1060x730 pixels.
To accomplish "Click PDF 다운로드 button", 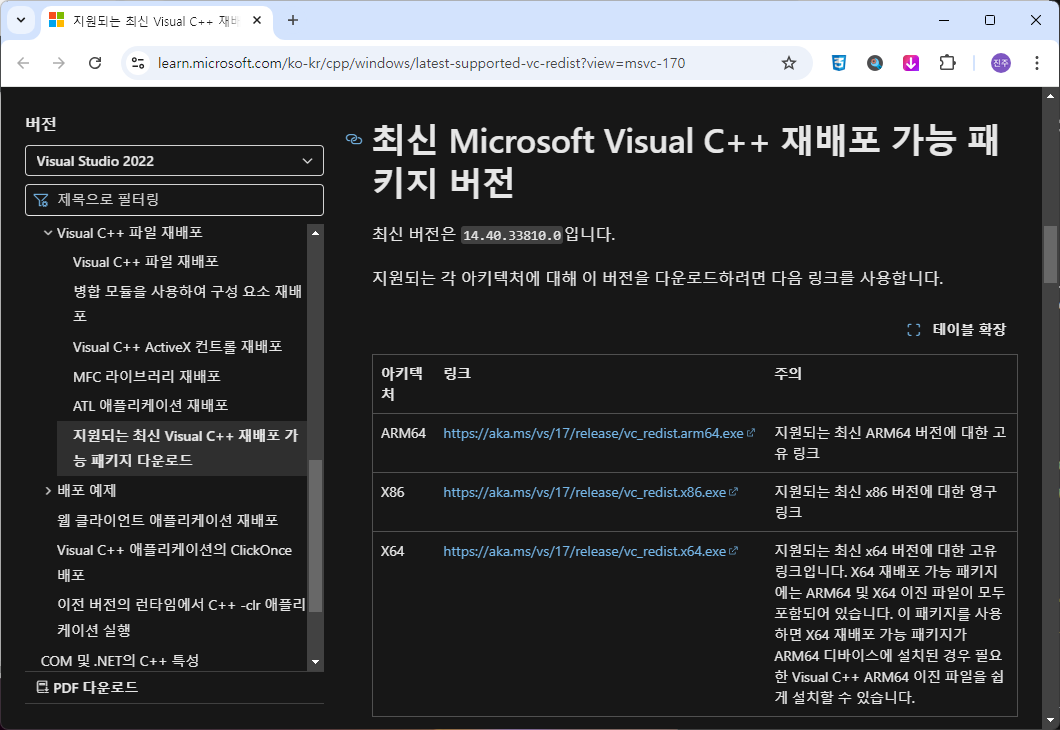I will tap(87, 687).
